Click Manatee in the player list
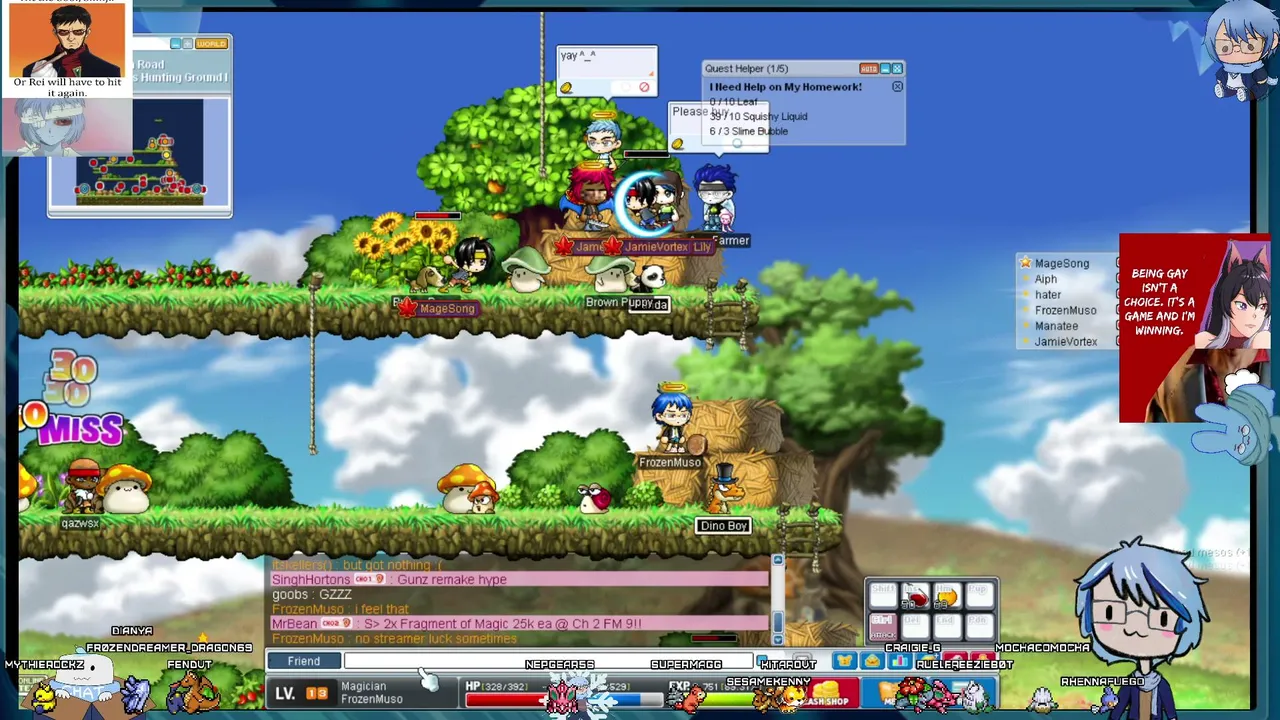Viewport: 1280px width, 720px height. (x=1056, y=326)
